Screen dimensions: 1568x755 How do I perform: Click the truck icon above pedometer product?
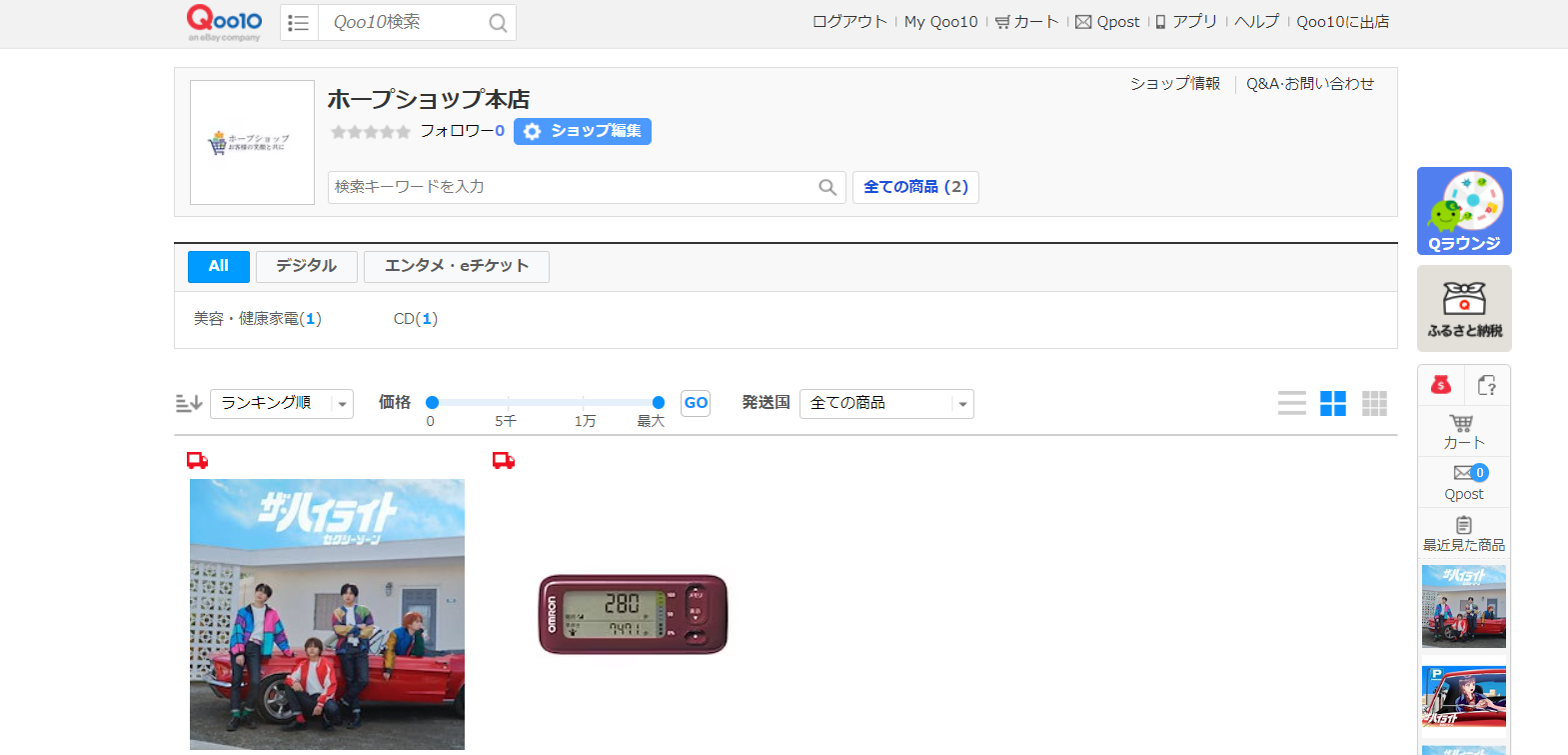tap(504, 460)
